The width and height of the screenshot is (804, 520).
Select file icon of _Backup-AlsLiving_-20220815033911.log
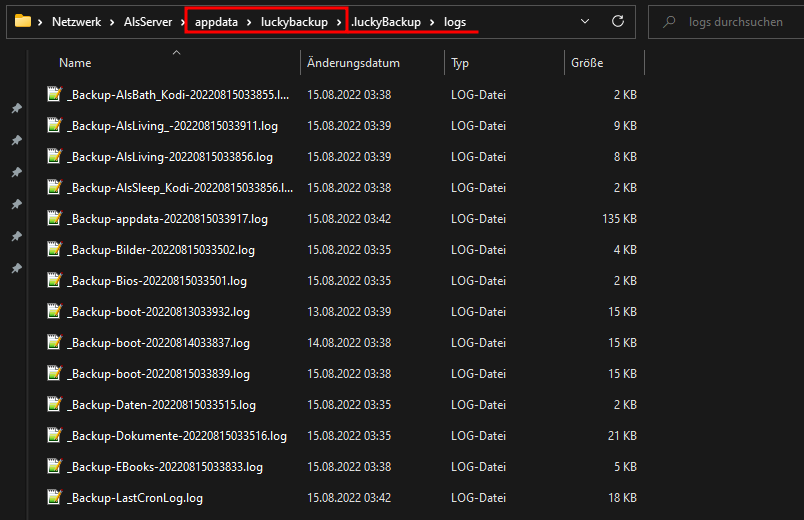(54, 126)
